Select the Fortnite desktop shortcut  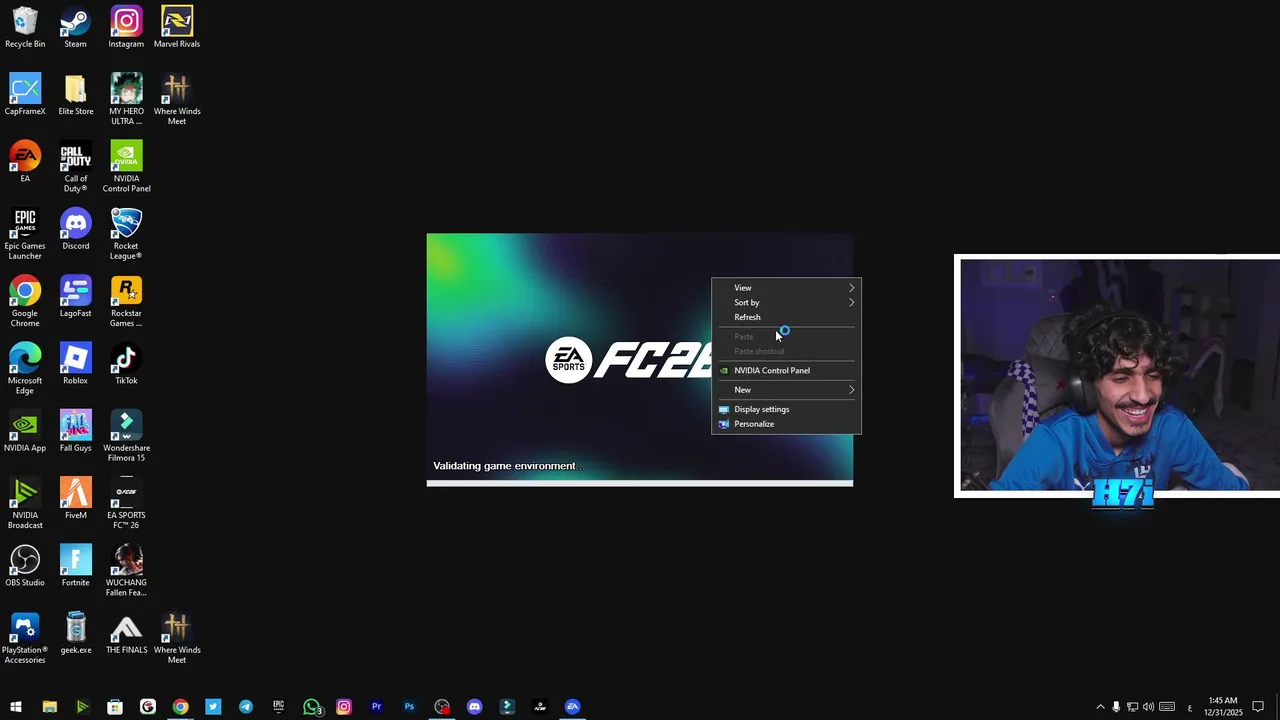click(x=76, y=566)
